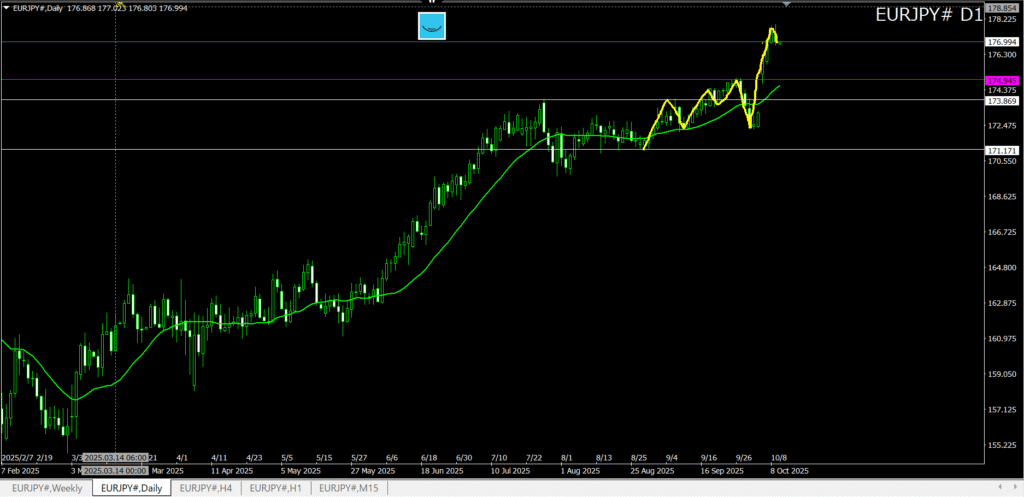Switch to the EURJPY#,Weekly chart tab
This screenshot has height=497, width=1024.
[x=46, y=488]
